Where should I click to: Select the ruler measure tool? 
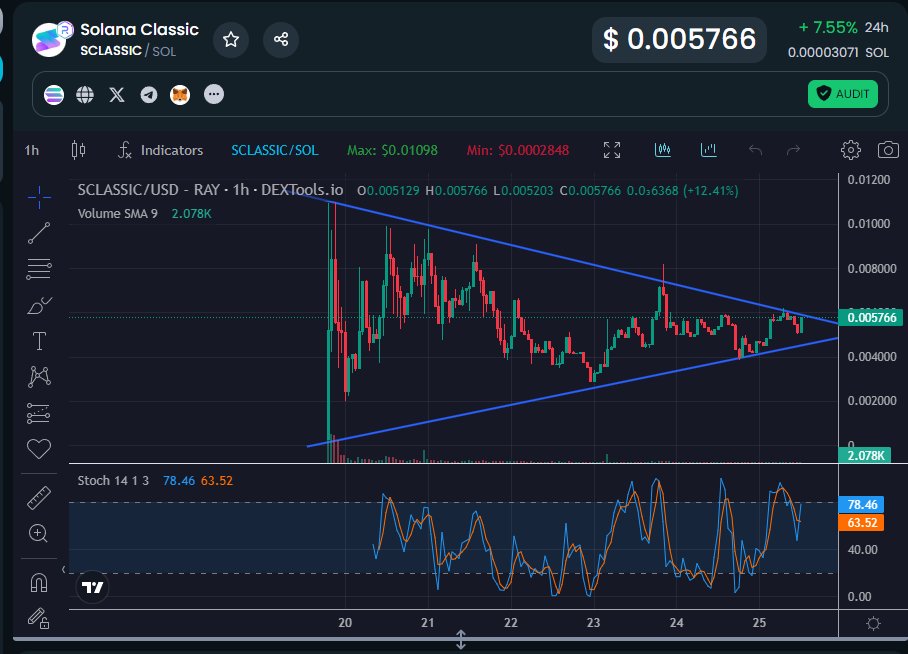pyautogui.click(x=39, y=498)
